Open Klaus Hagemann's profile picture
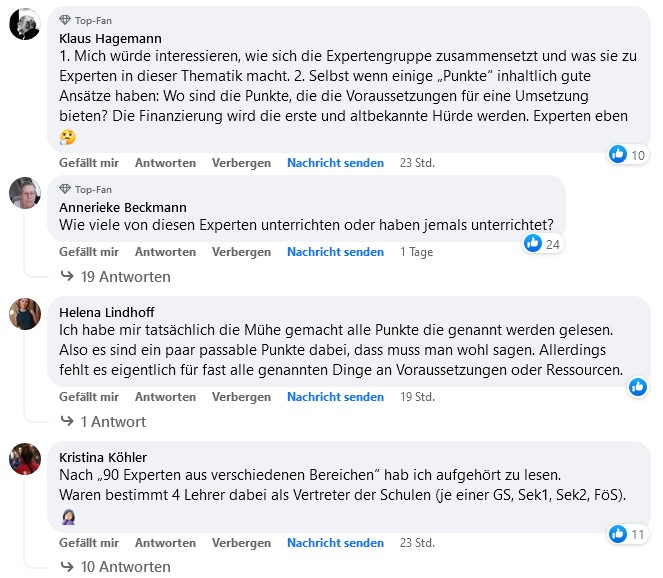Viewport: 663px width, 578px height. tap(24, 24)
